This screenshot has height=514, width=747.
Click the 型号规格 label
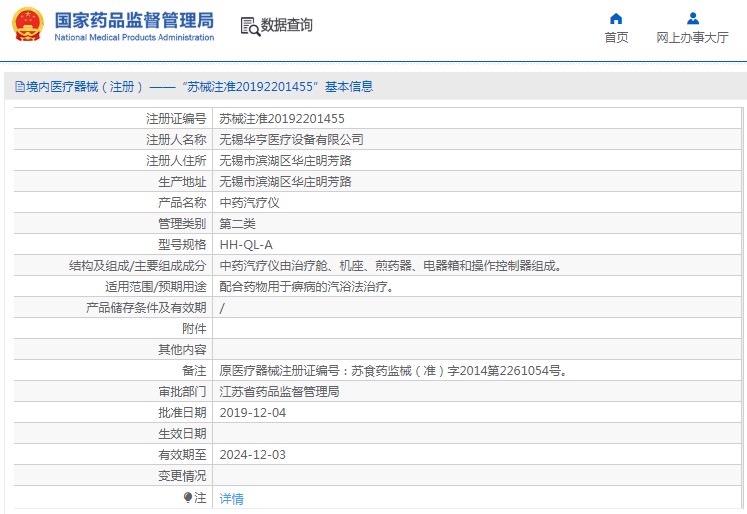pos(182,244)
